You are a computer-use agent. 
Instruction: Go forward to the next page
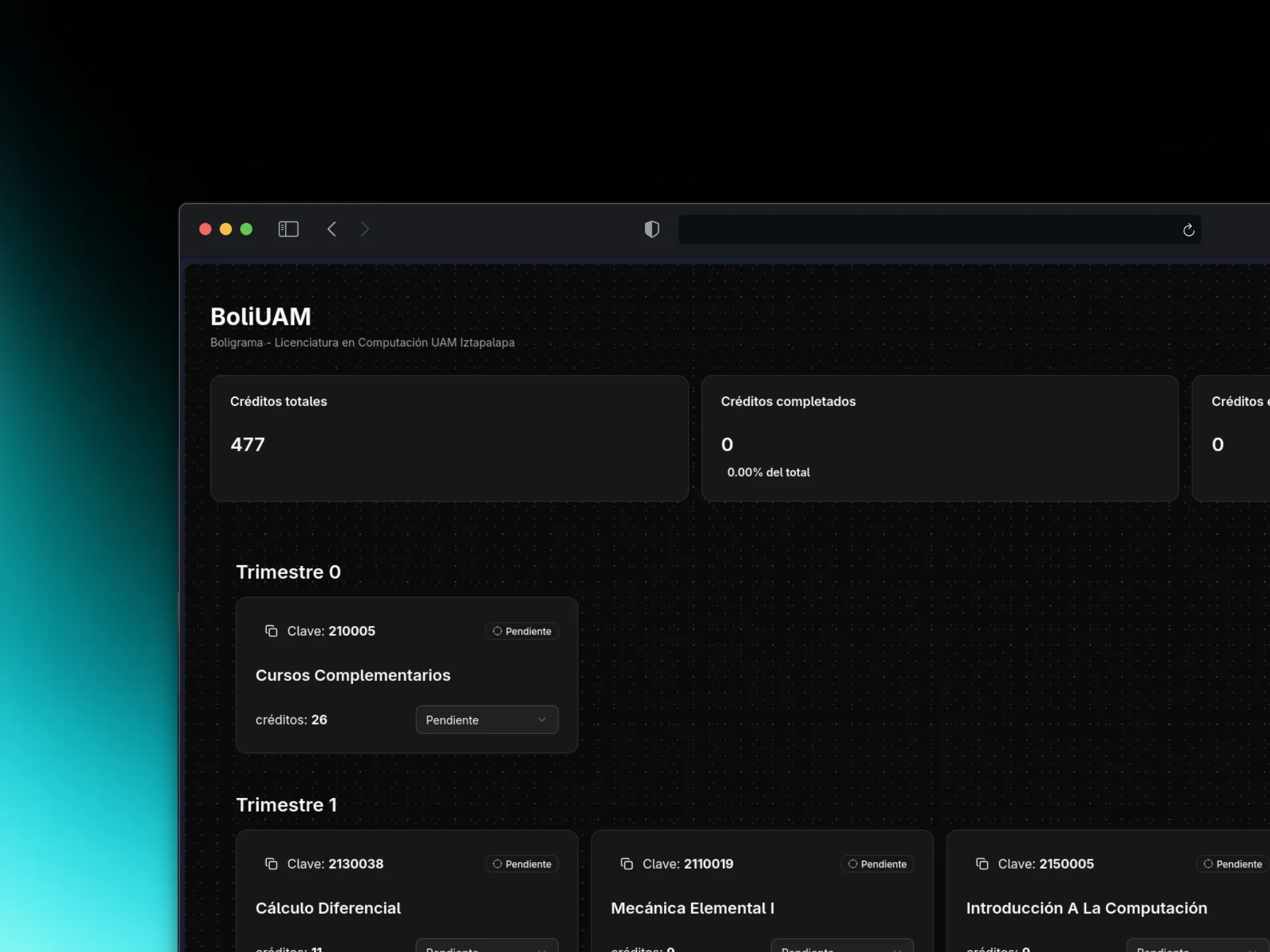(364, 229)
